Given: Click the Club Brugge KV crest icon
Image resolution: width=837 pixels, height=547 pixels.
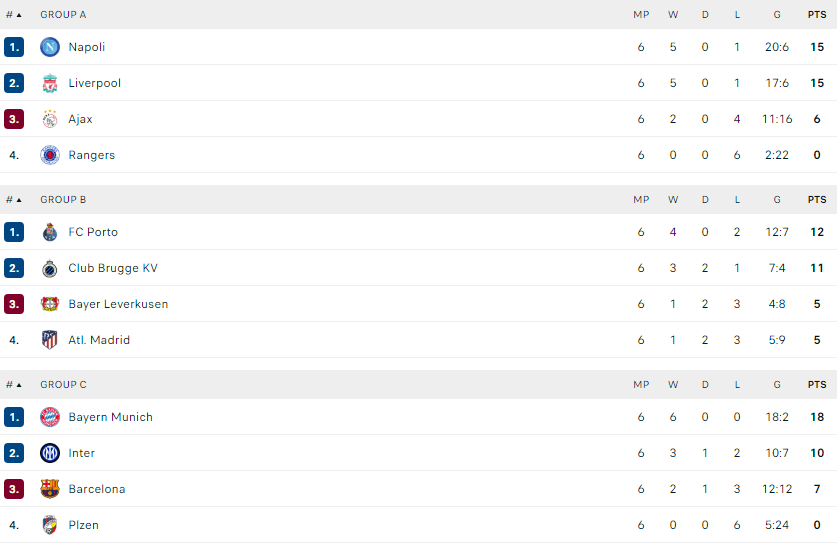Looking at the screenshot, I should coord(50,268).
